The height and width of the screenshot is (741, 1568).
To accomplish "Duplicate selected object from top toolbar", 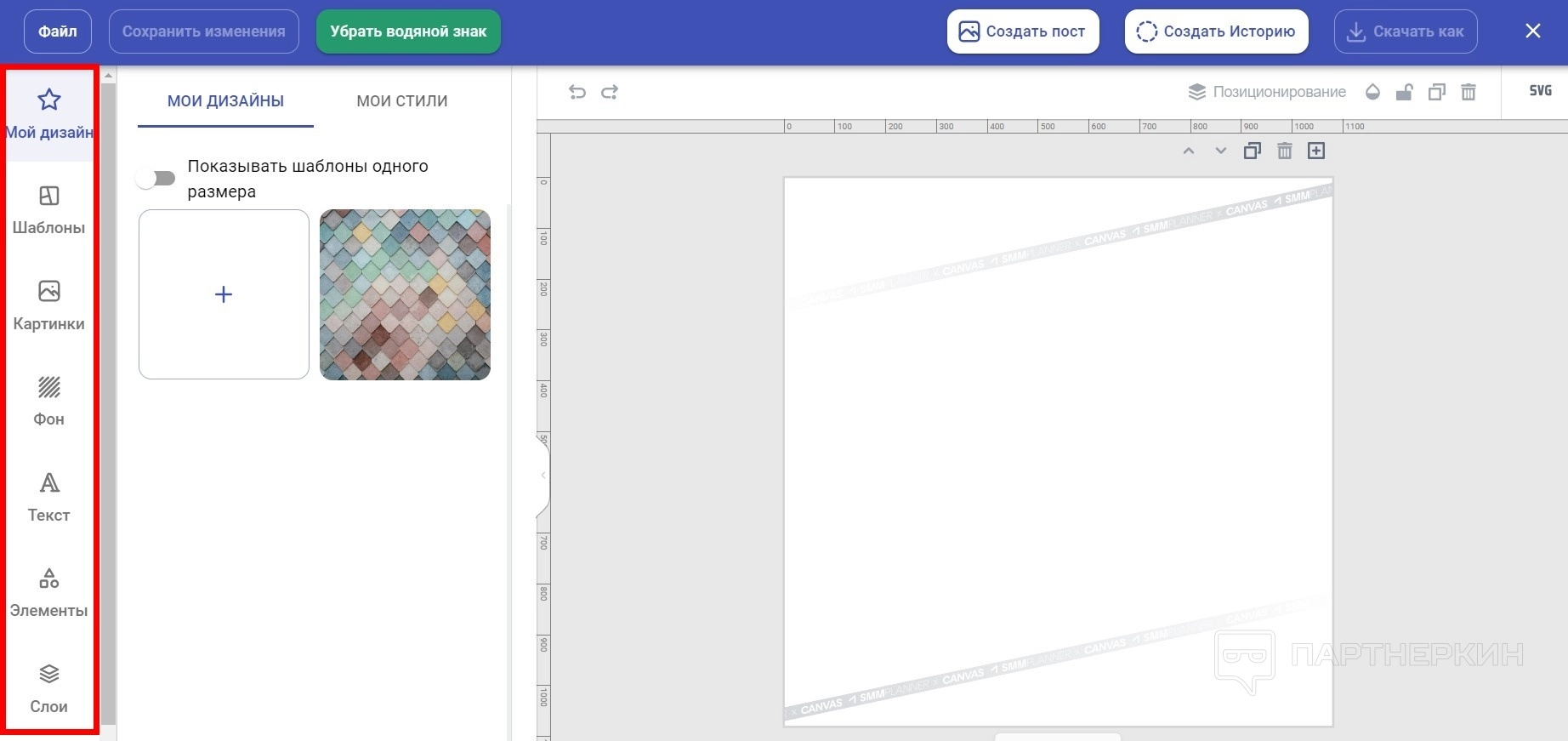I will click(x=1437, y=92).
